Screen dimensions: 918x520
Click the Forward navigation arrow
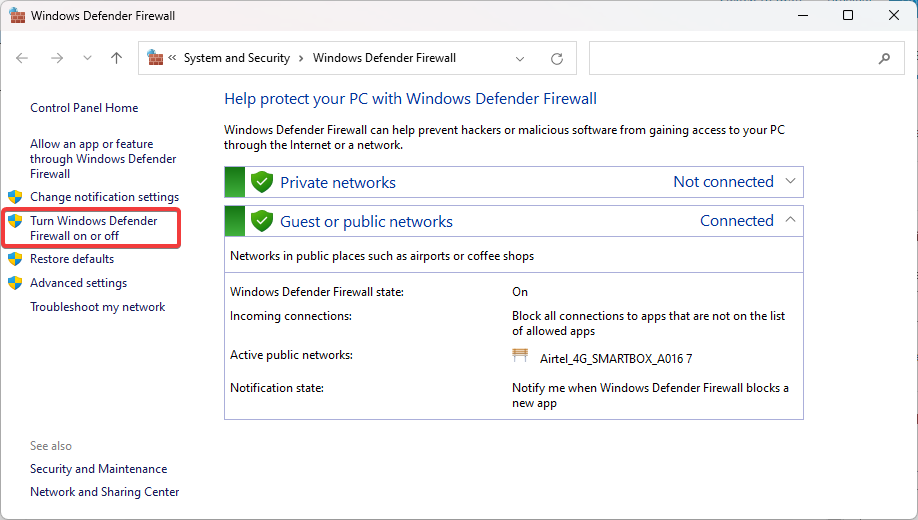57,58
